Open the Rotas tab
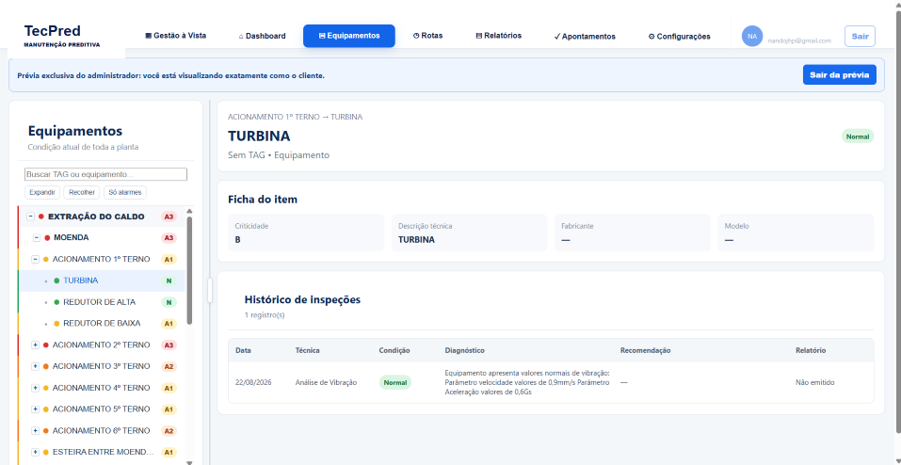Viewport: 901px width, 465px height. [428, 36]
